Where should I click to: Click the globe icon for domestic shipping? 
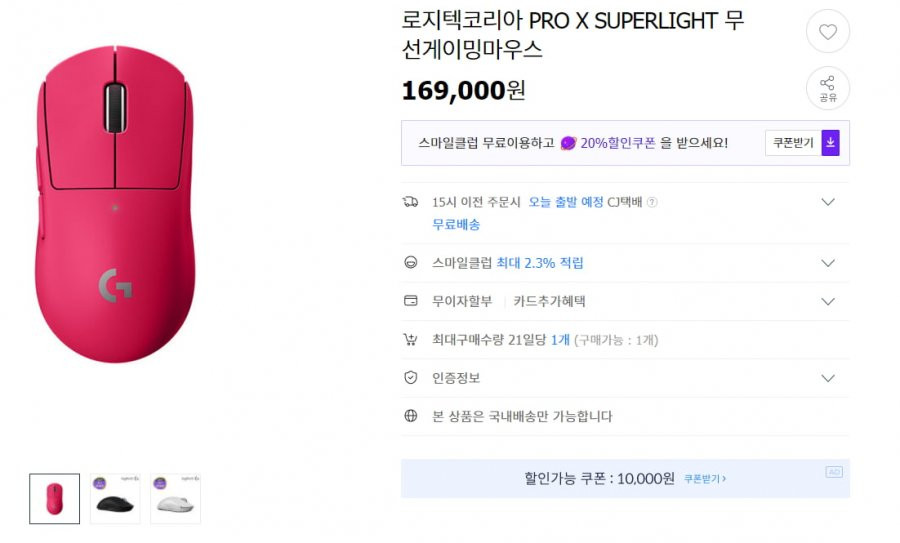[410, 416]
